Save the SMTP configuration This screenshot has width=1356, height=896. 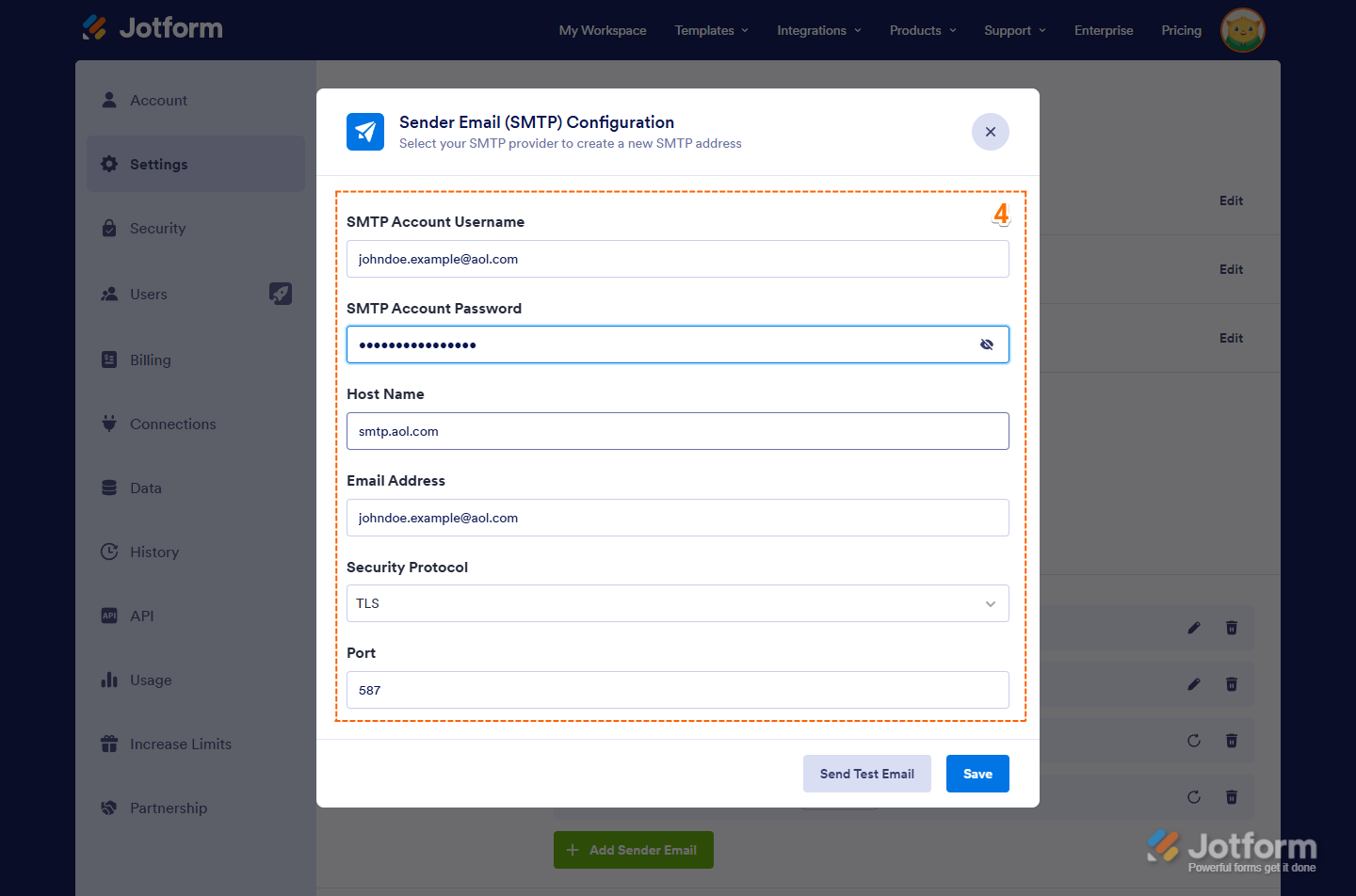(977, 774)
